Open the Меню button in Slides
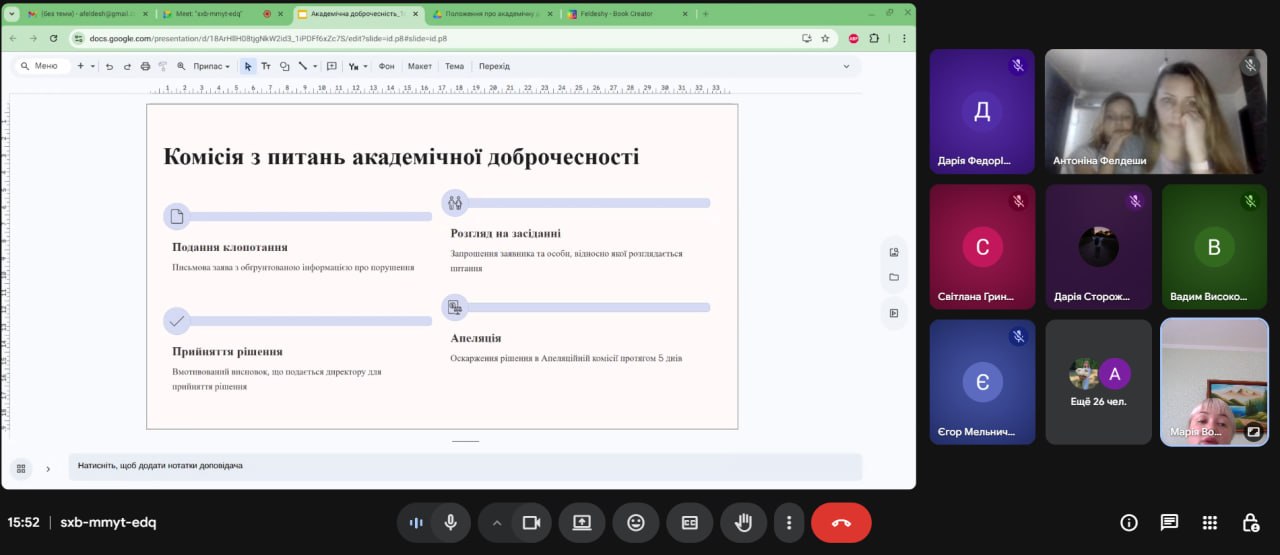The height and width of the screenshot is (555, 1280). coord(40,66)
